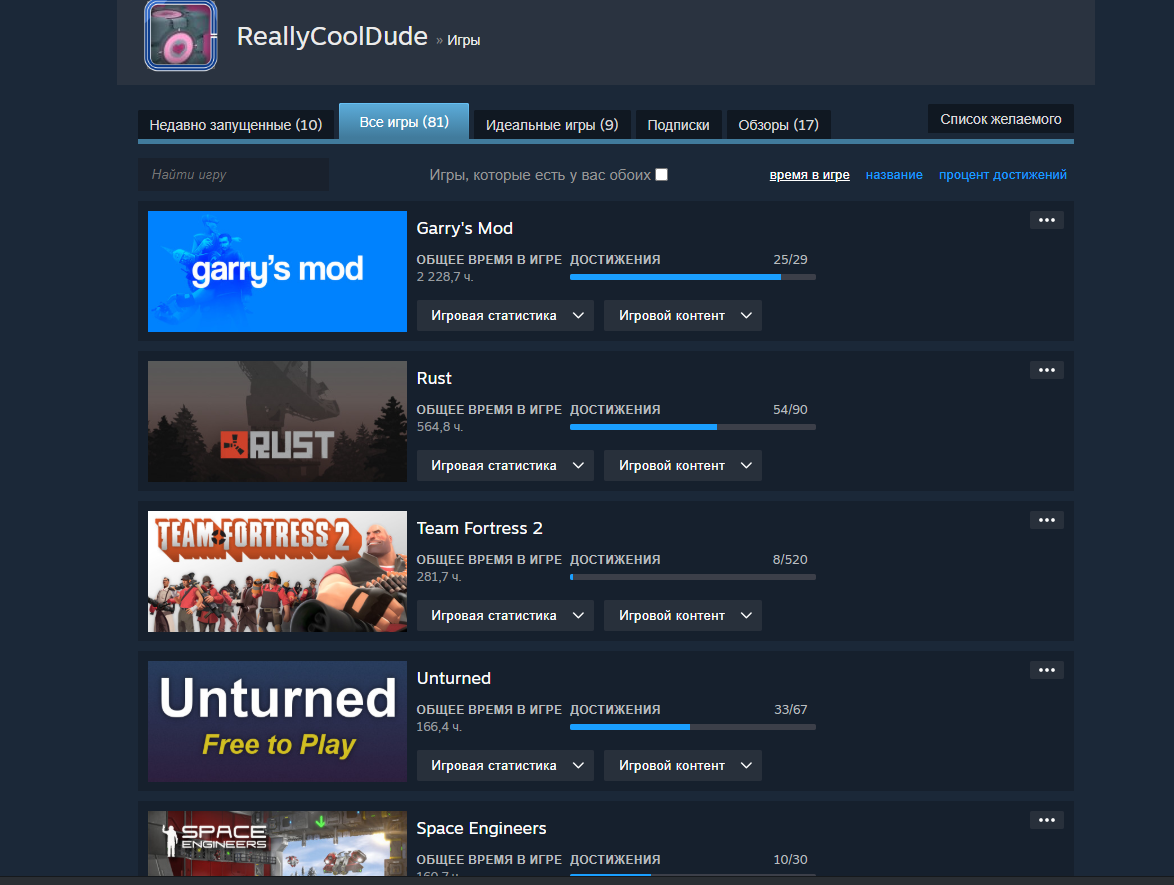The width and height of the screenshot is (1174, 885).
Task: Expand Garry's Mod Игровая статистика dropdown
Action: [x=505, y=315]
